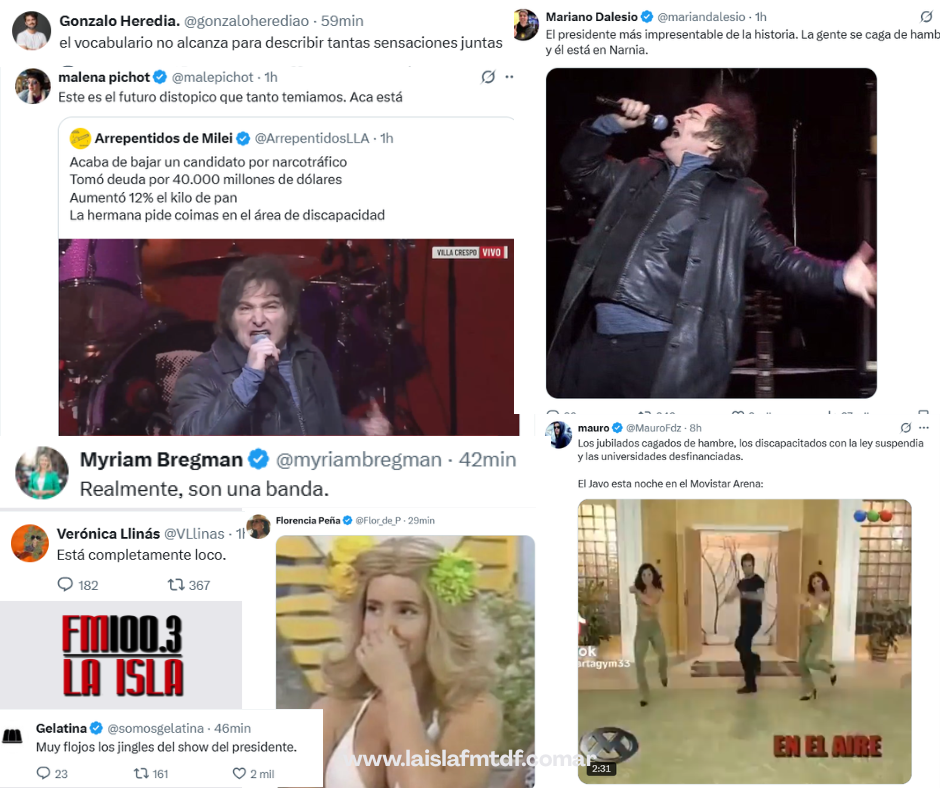Click the Grok icon on malena pichot's tweet

(x=488, y=77)
